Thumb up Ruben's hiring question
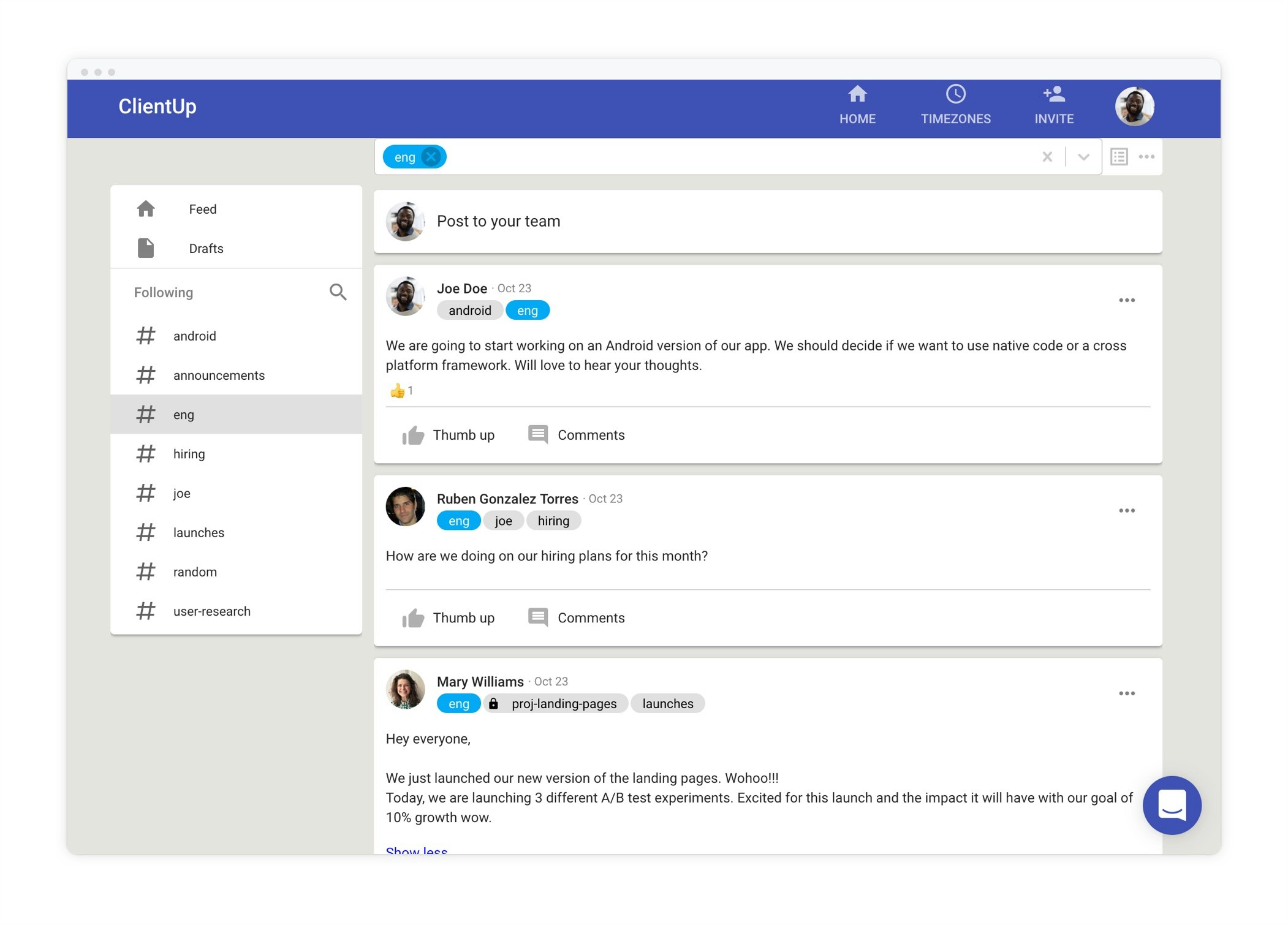The width and height of the screenshot is (1288, 925). [x=449, y=617]
